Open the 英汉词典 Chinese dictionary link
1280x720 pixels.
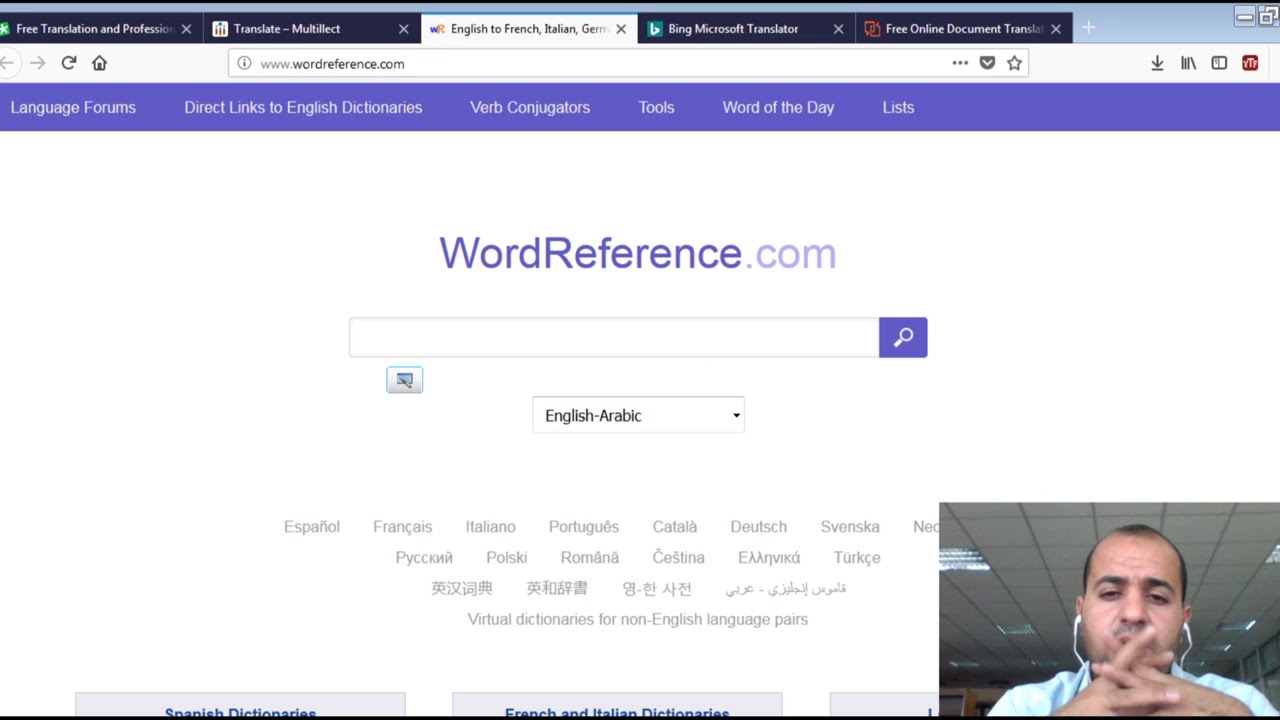tap(462, 589)
